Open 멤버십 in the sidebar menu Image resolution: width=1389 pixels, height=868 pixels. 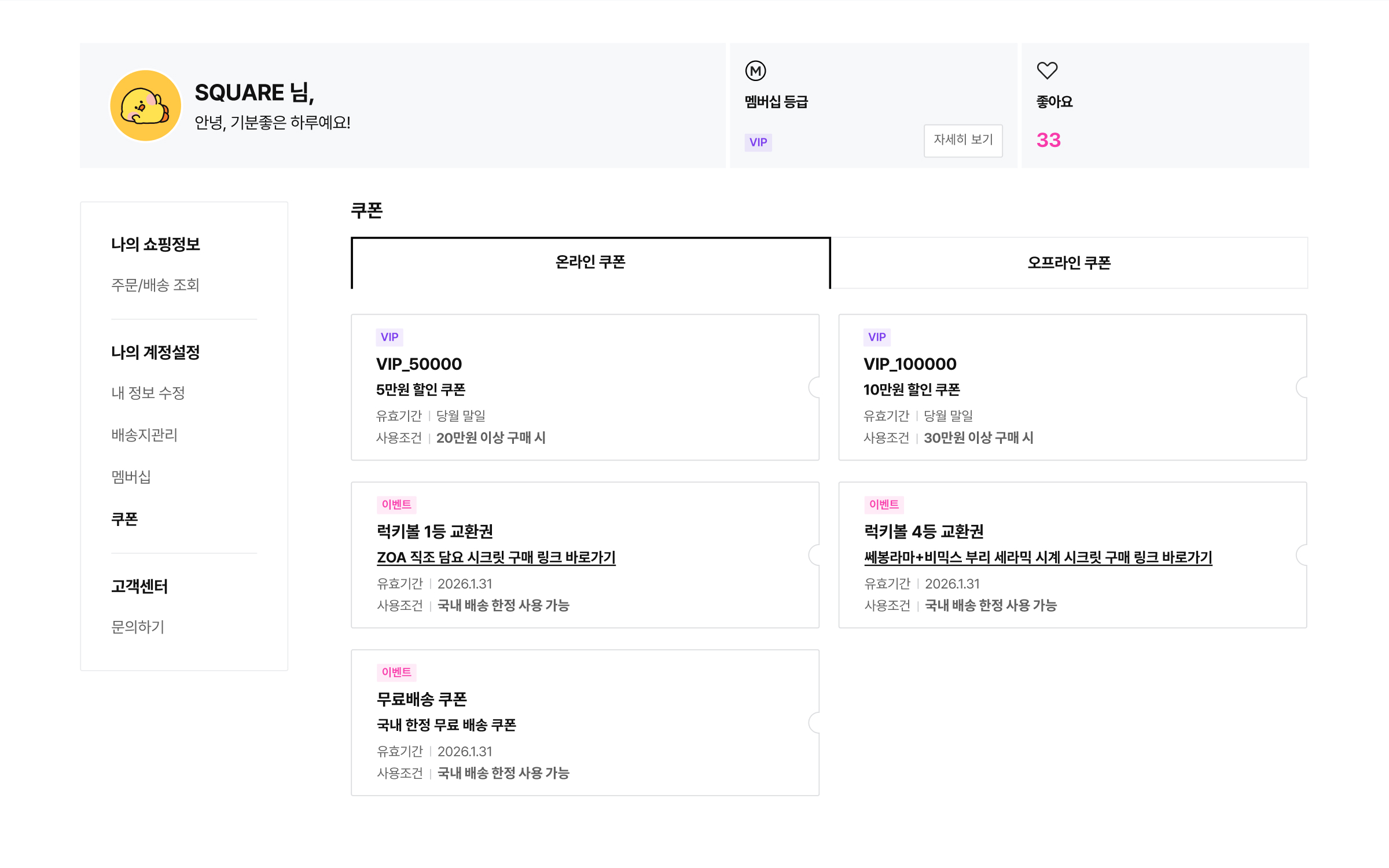coord(131,477)
